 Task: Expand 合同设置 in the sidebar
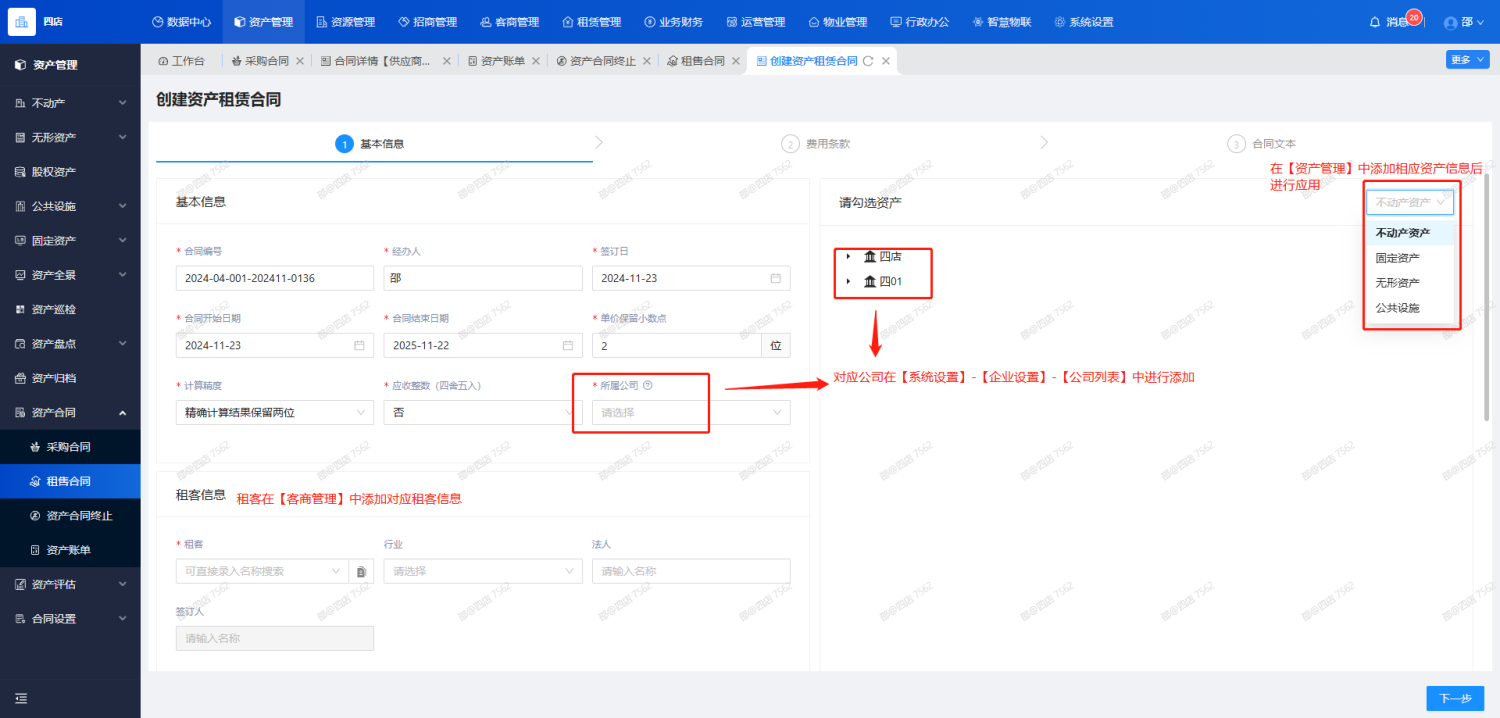(x=70, y=619)
